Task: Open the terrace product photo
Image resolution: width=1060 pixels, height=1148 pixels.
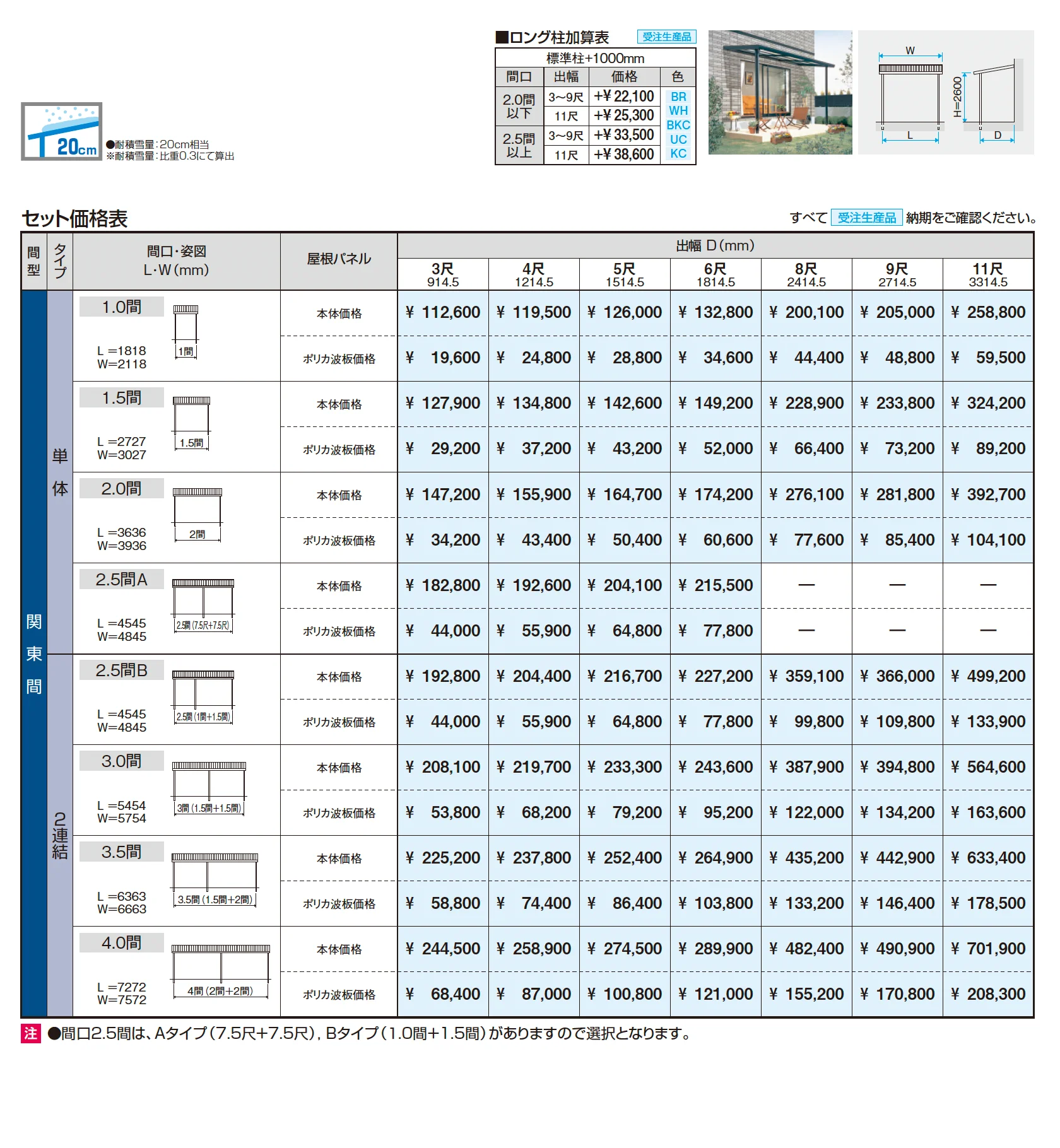Action: coord(780,92)
